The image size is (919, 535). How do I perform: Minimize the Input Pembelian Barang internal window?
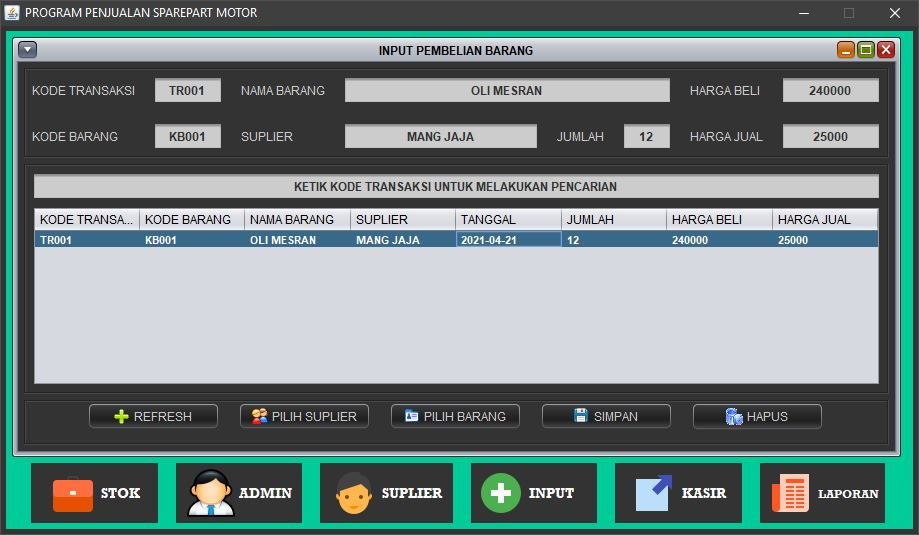(x=846, y=50)
